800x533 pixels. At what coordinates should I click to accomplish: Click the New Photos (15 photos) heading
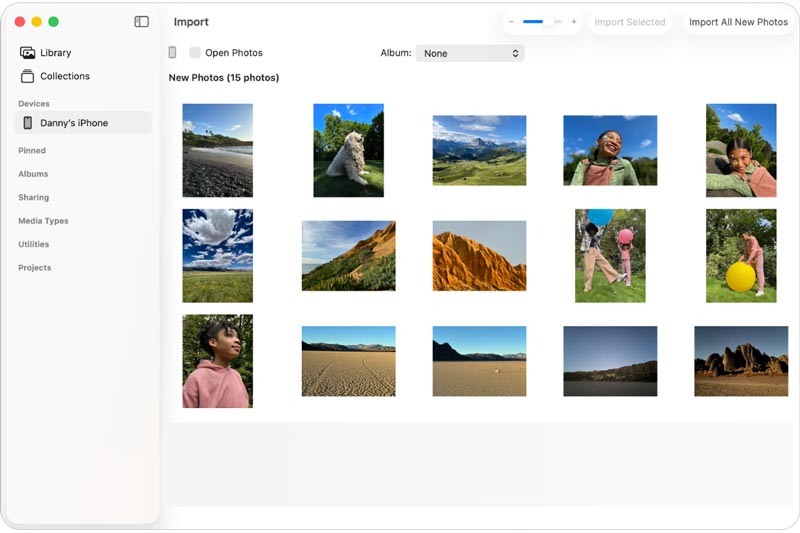click(224, 78)
